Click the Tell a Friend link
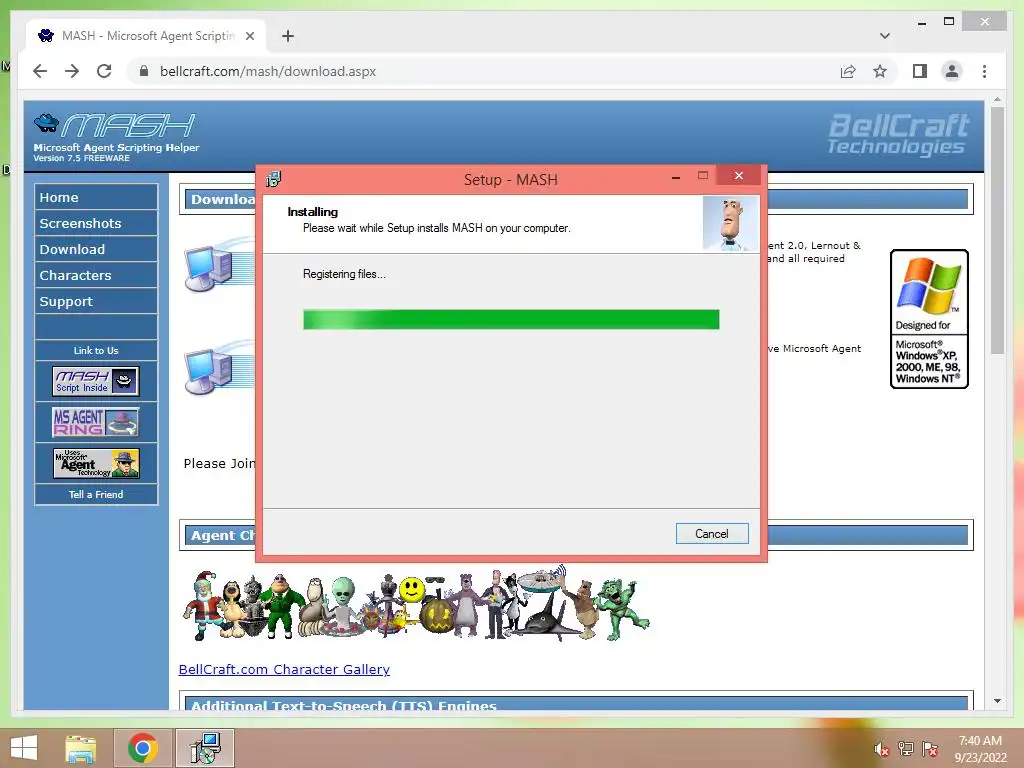This screenshot has width=1024, height=768. [x=96, y=494]
